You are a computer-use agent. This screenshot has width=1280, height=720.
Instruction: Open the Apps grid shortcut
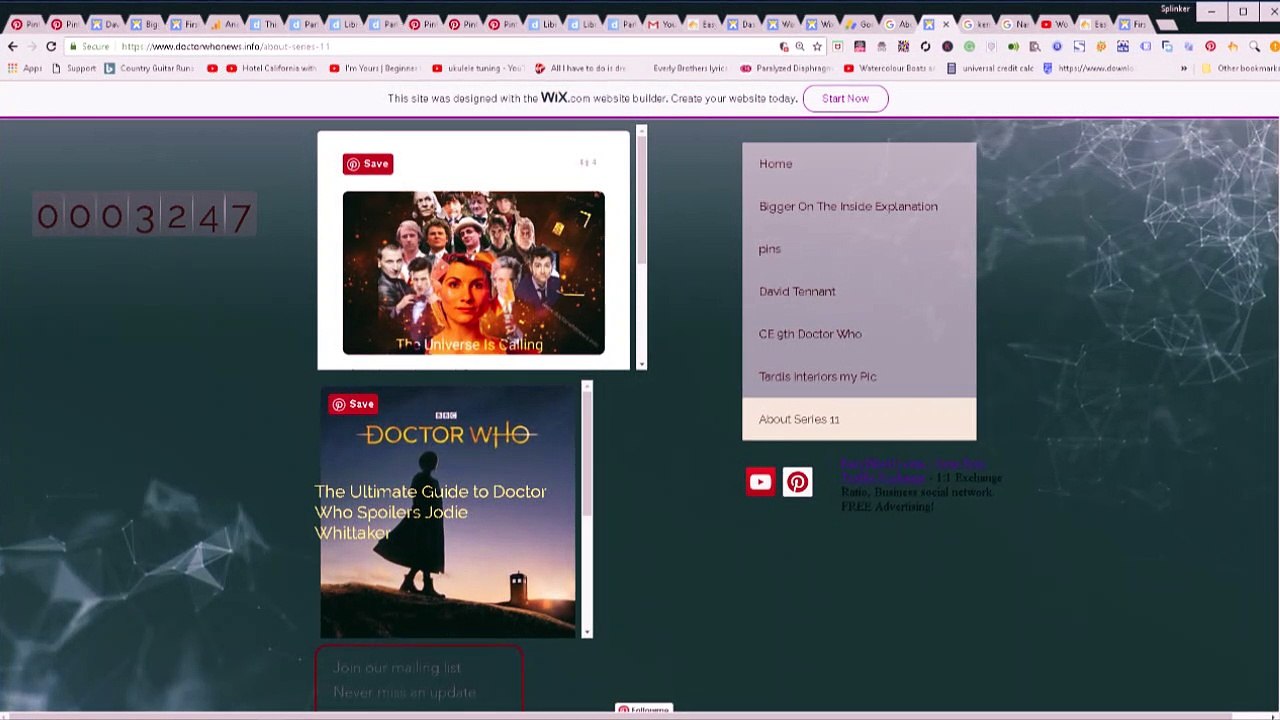point(25,68)
